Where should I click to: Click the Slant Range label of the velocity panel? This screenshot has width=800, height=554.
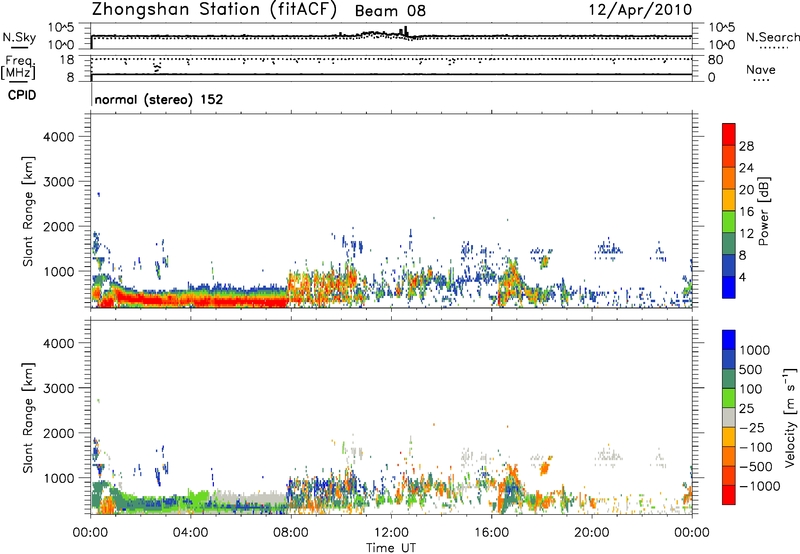pos(28,417)
